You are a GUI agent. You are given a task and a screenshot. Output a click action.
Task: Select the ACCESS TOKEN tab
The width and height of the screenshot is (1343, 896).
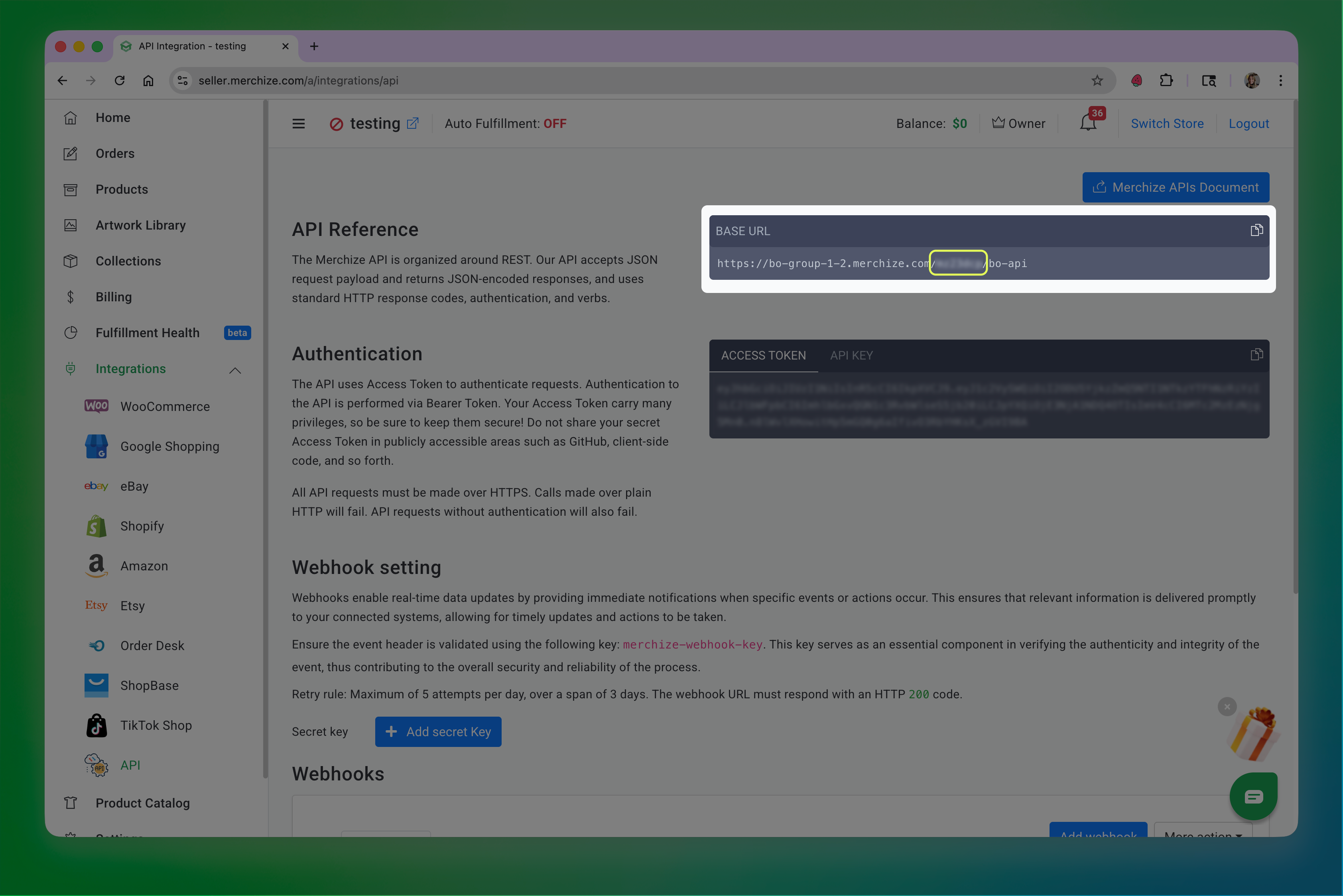click(763, 356)
